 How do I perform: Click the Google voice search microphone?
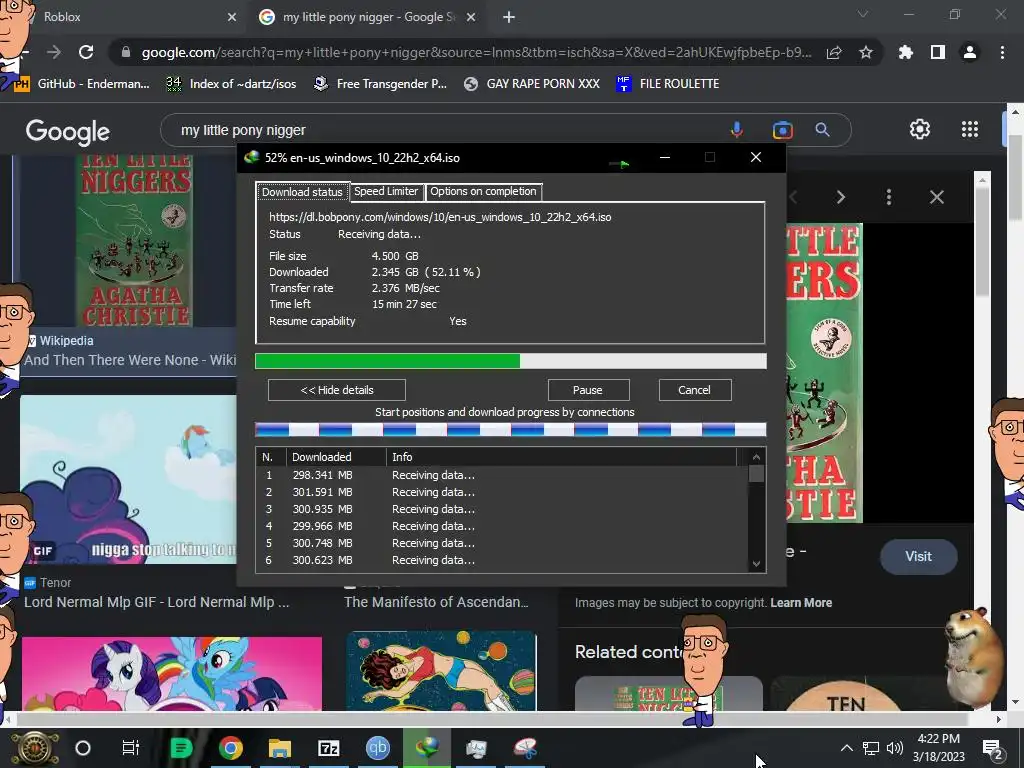click(x=737, y=130)
